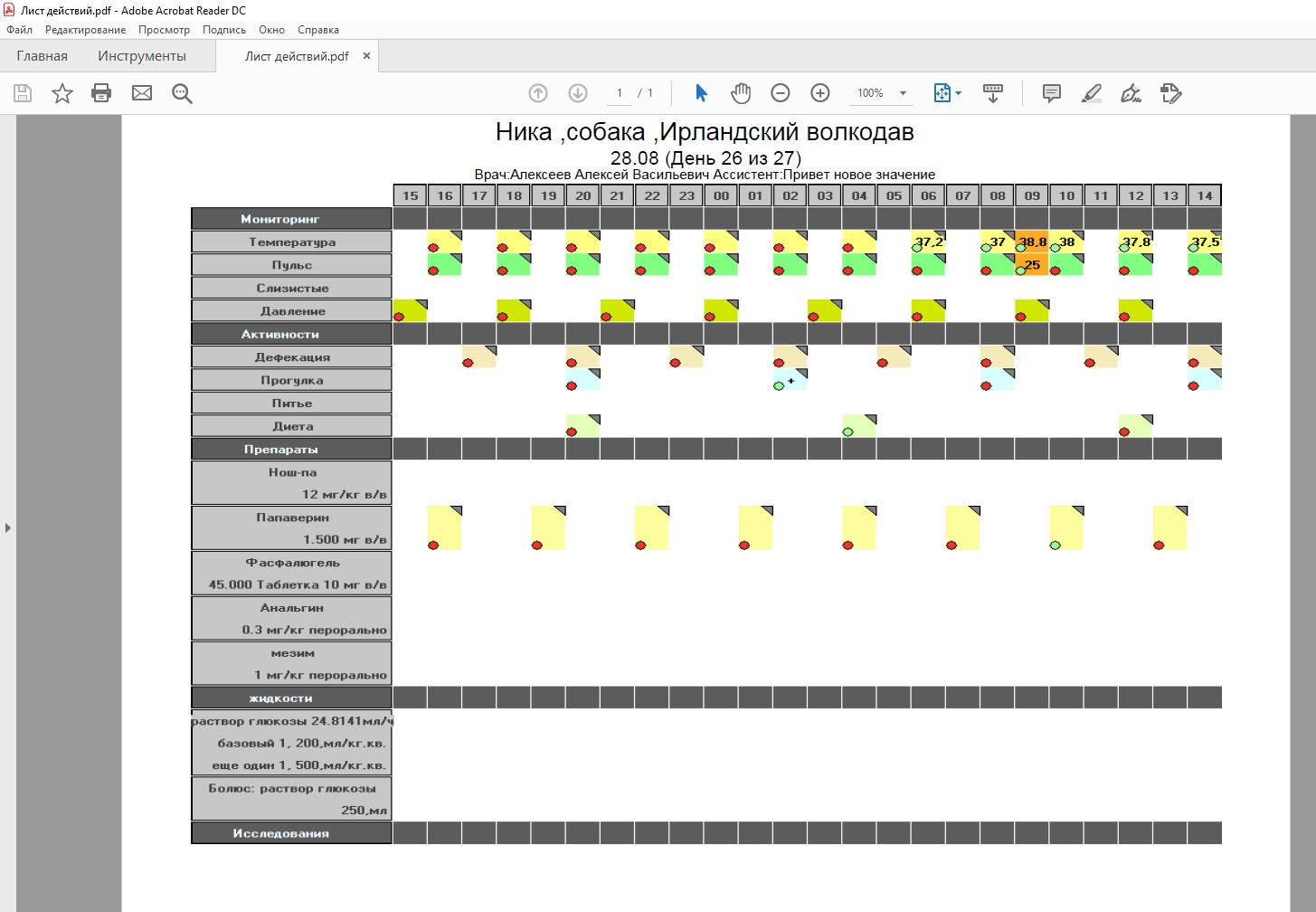The width and height of the screenshot is (1316, 912).
Task: Open the 100% zoom level dropdown
Action: click(x=902, y=93)
